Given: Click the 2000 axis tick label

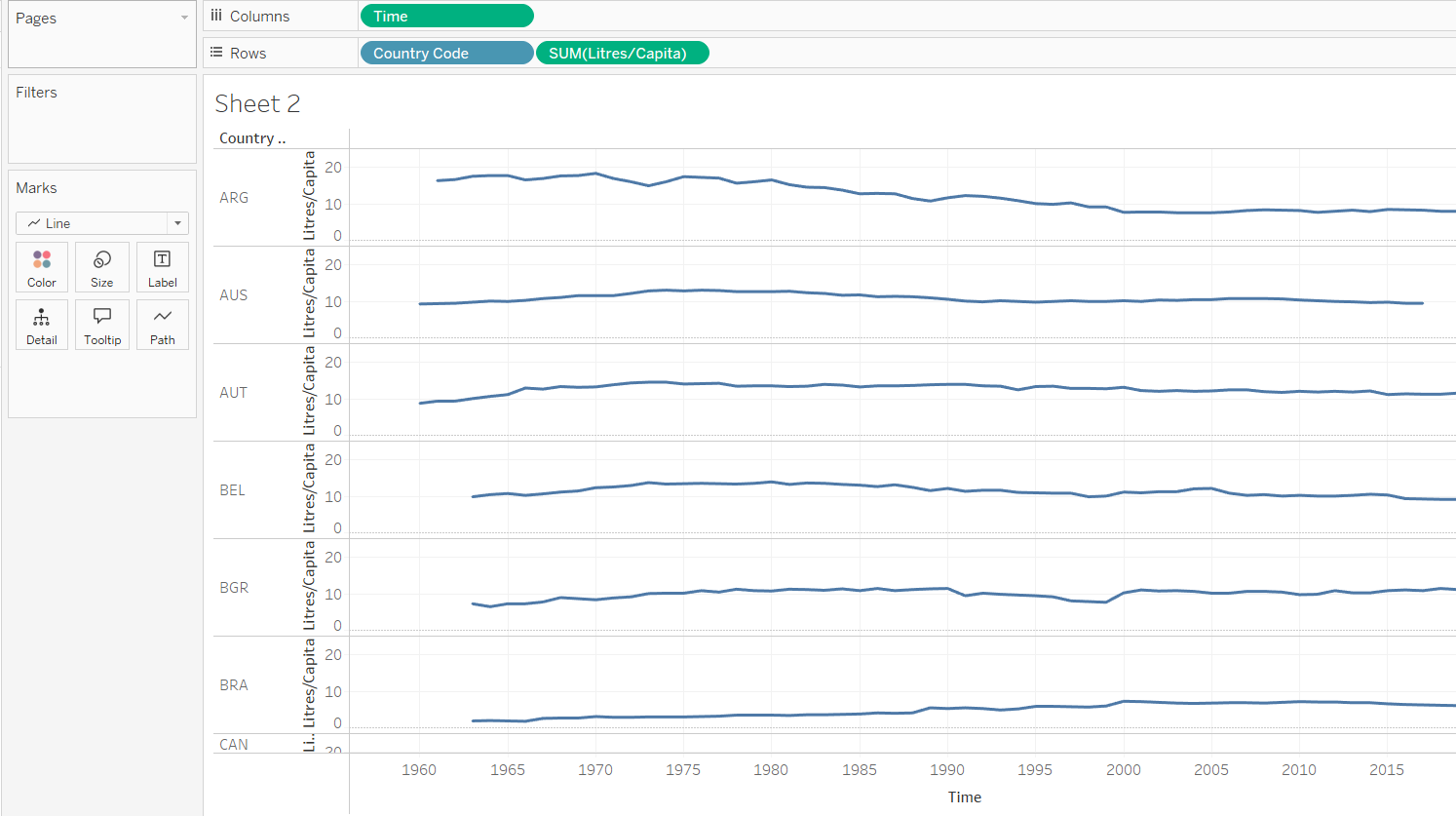Looking at the screenshot, I should click(x=1124, y=770).
